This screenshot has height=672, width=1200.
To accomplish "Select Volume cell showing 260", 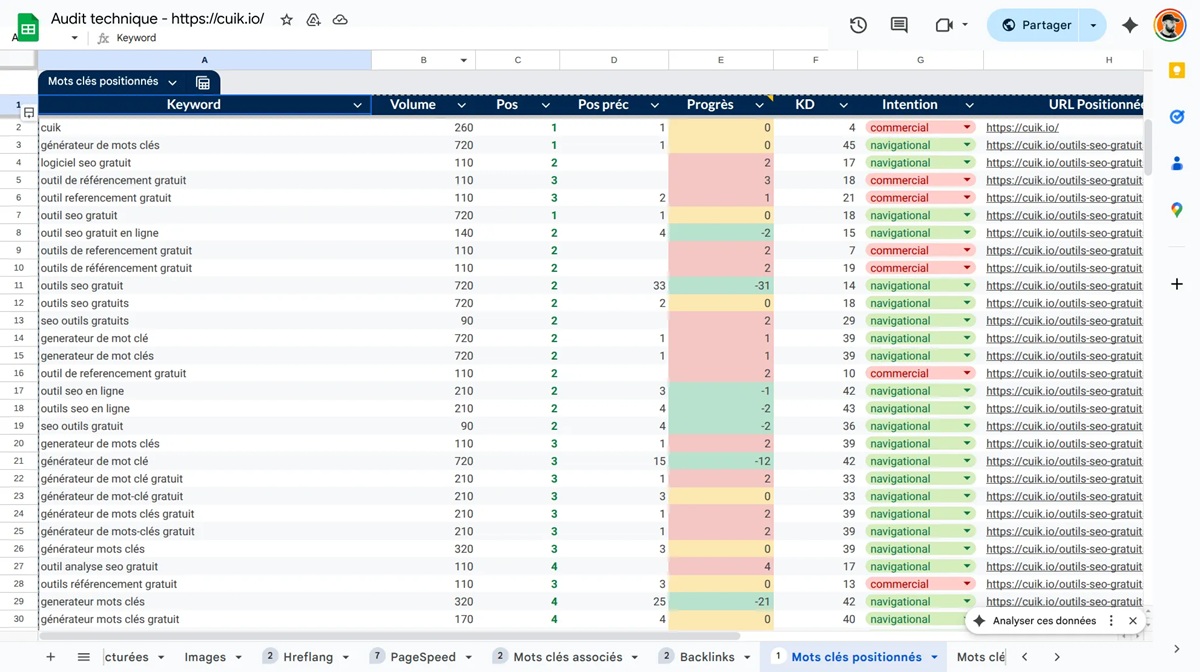I will [x=423, y=128].
